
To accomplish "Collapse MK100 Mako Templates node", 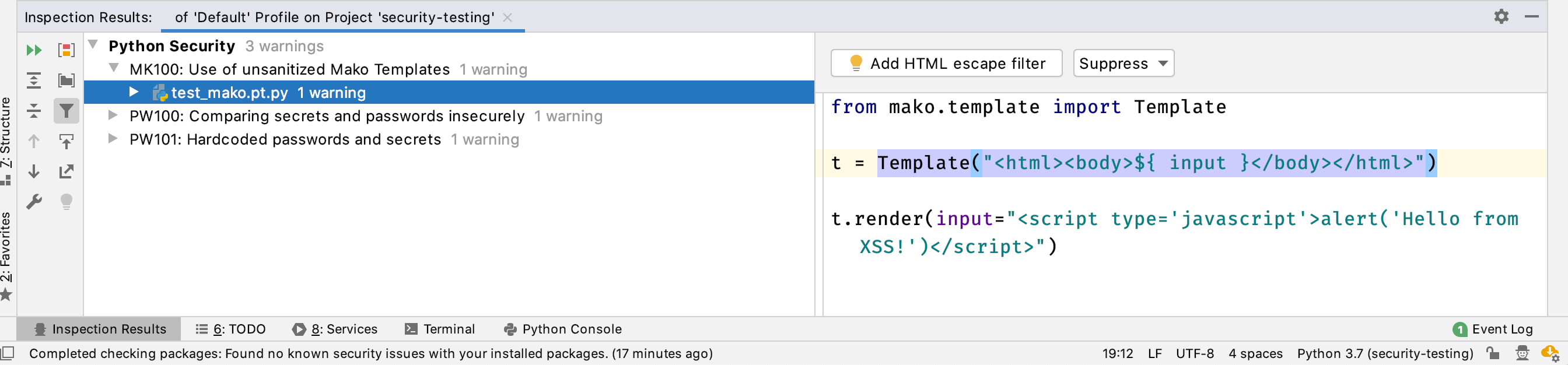I will coord(114,68).
